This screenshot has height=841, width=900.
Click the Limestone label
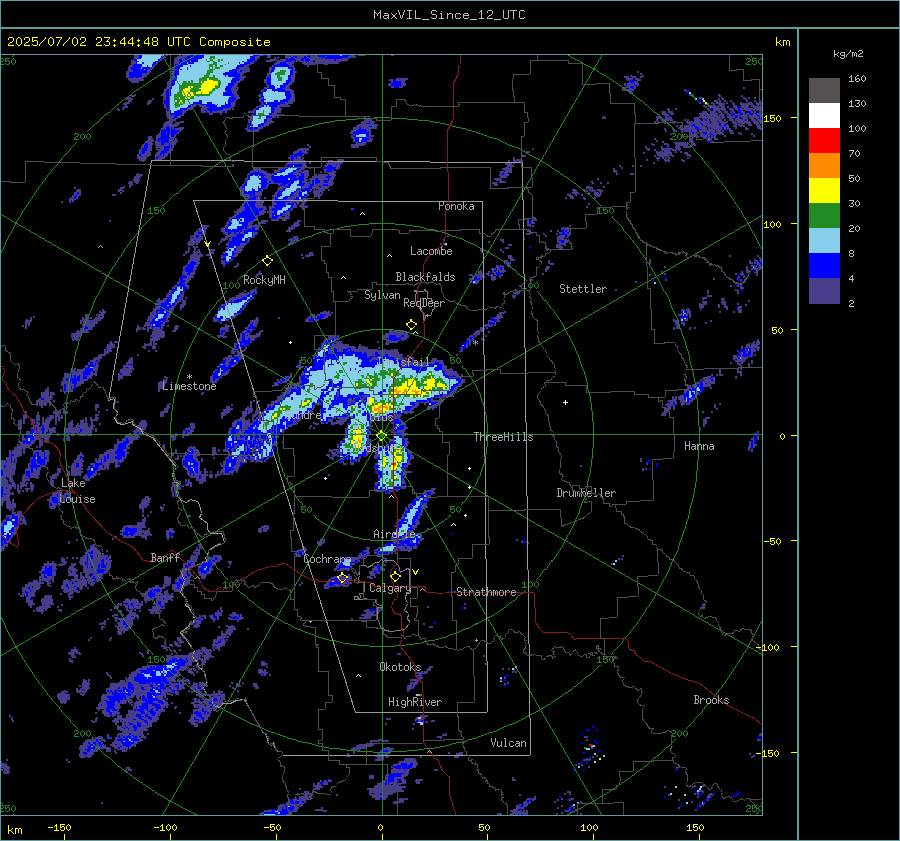pyautogui.click(x=189, y=386)
